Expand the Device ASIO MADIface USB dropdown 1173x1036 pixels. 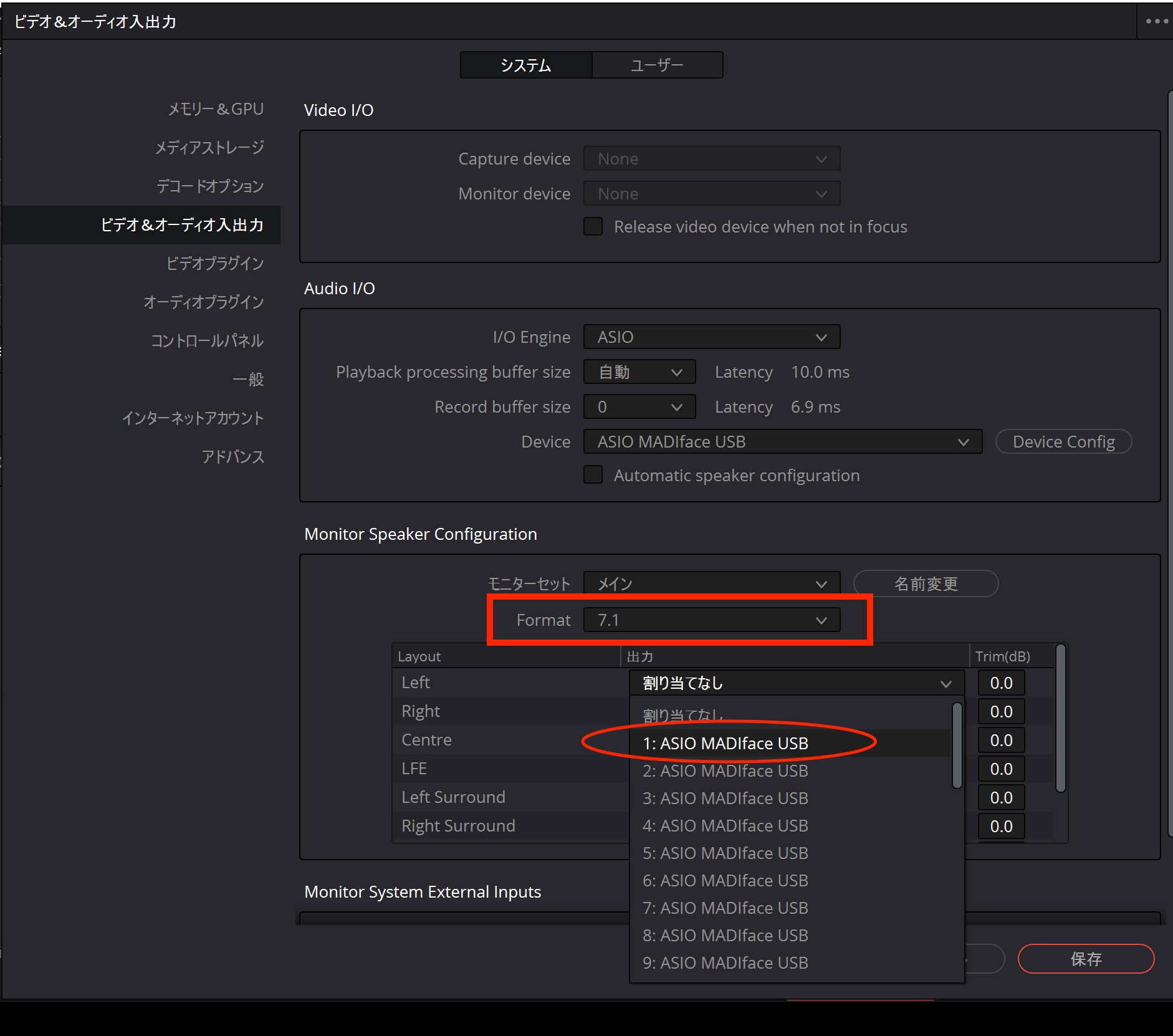click(782, 442)
